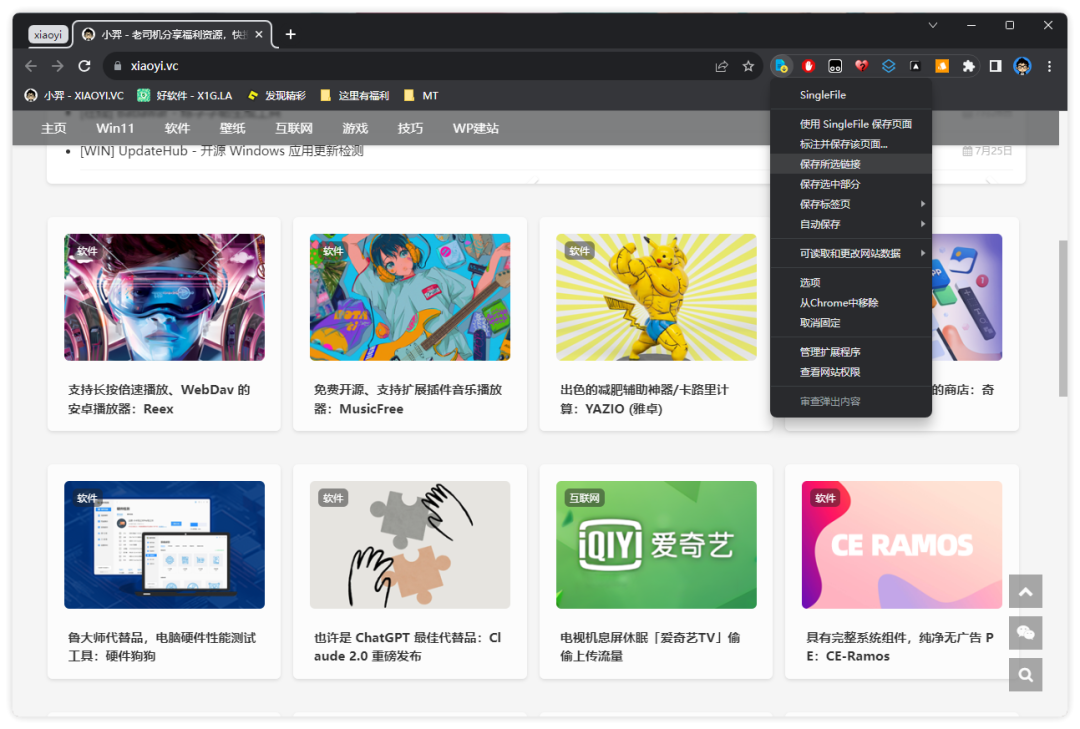Click the dark letter-A extension icon

(x=915, y=66)
